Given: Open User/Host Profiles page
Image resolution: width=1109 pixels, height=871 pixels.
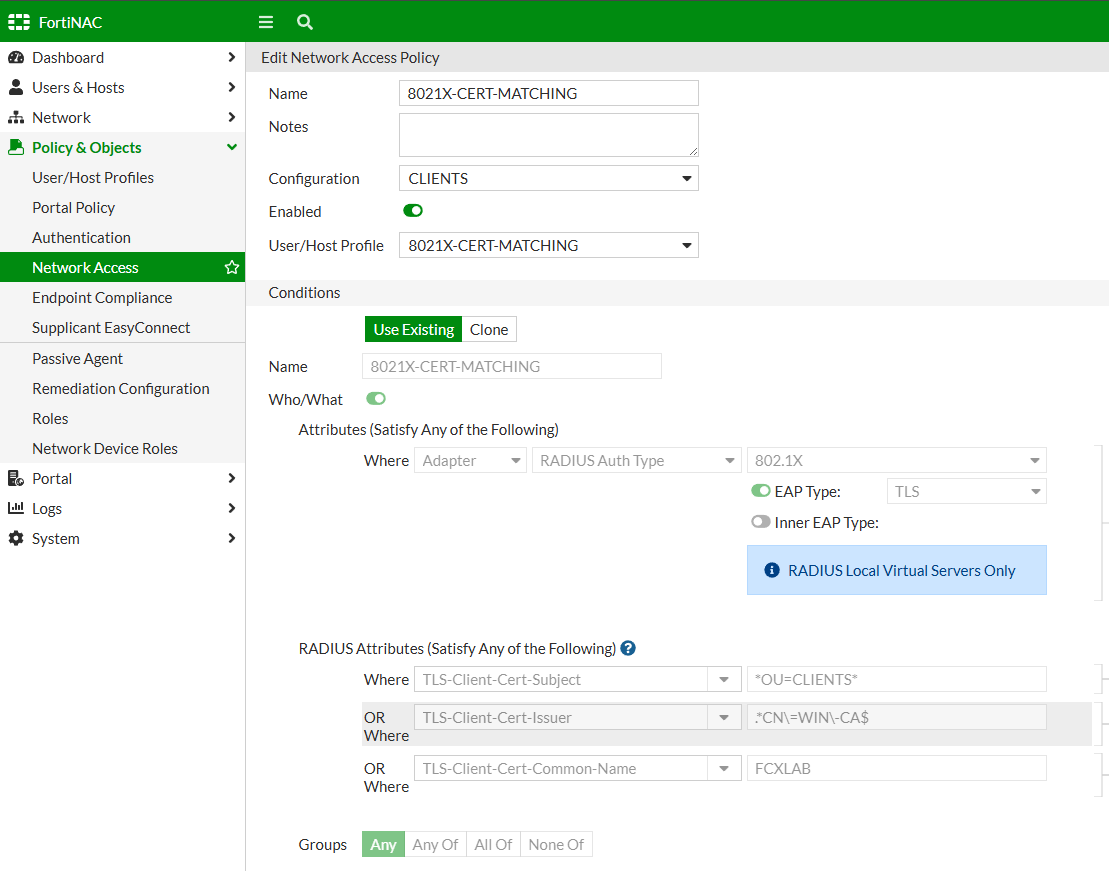Looking at the screenshot, I should (93, 178).
